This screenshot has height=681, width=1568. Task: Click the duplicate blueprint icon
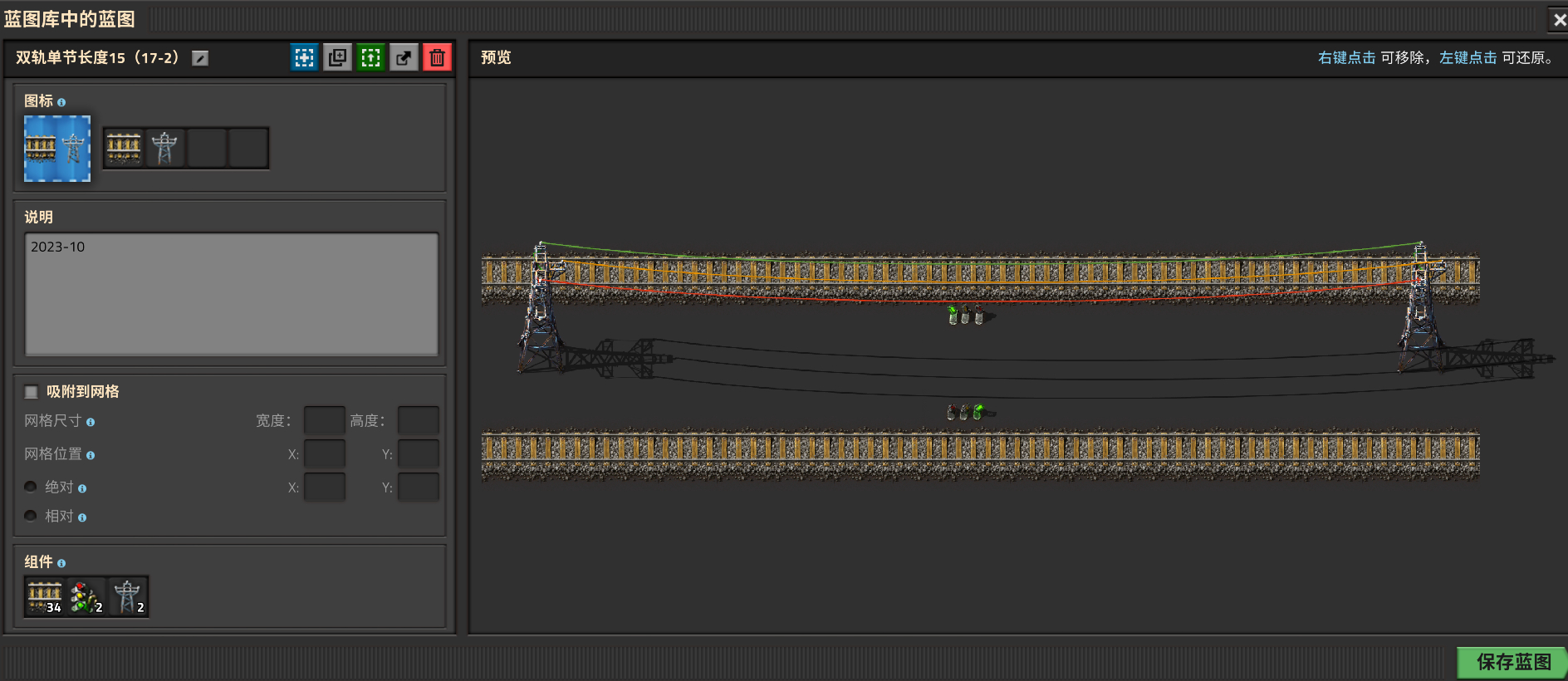click(338, 57)
